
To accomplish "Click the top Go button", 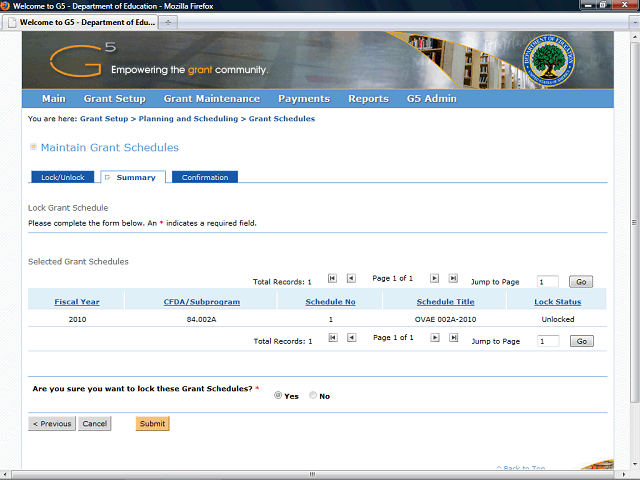I will tap(581, 282).
